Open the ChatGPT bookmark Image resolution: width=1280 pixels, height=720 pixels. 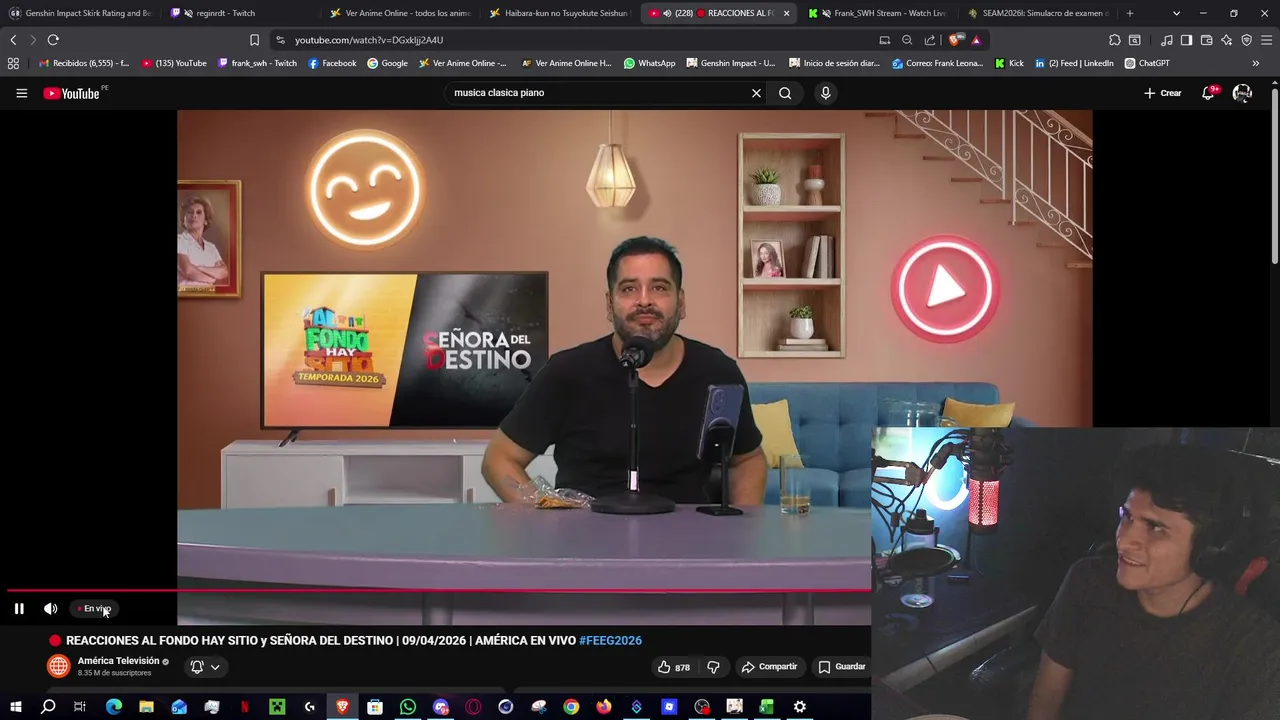click(x=1146, y=63)
